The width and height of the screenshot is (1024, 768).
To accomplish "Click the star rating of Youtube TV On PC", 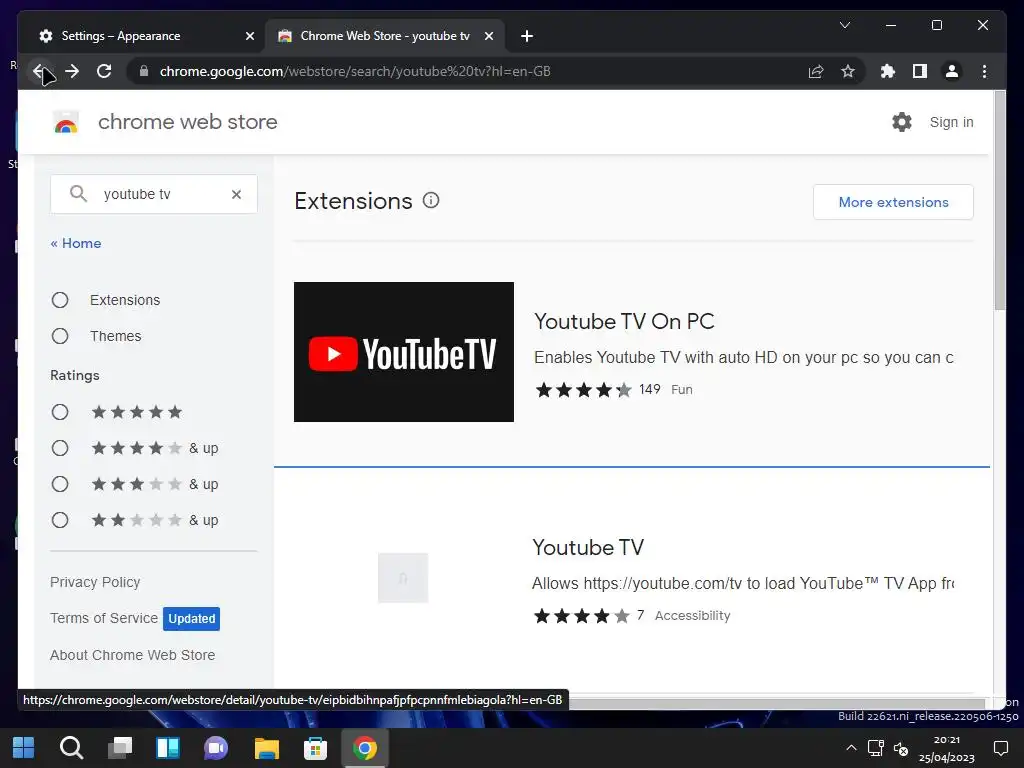I will (584, 390).
